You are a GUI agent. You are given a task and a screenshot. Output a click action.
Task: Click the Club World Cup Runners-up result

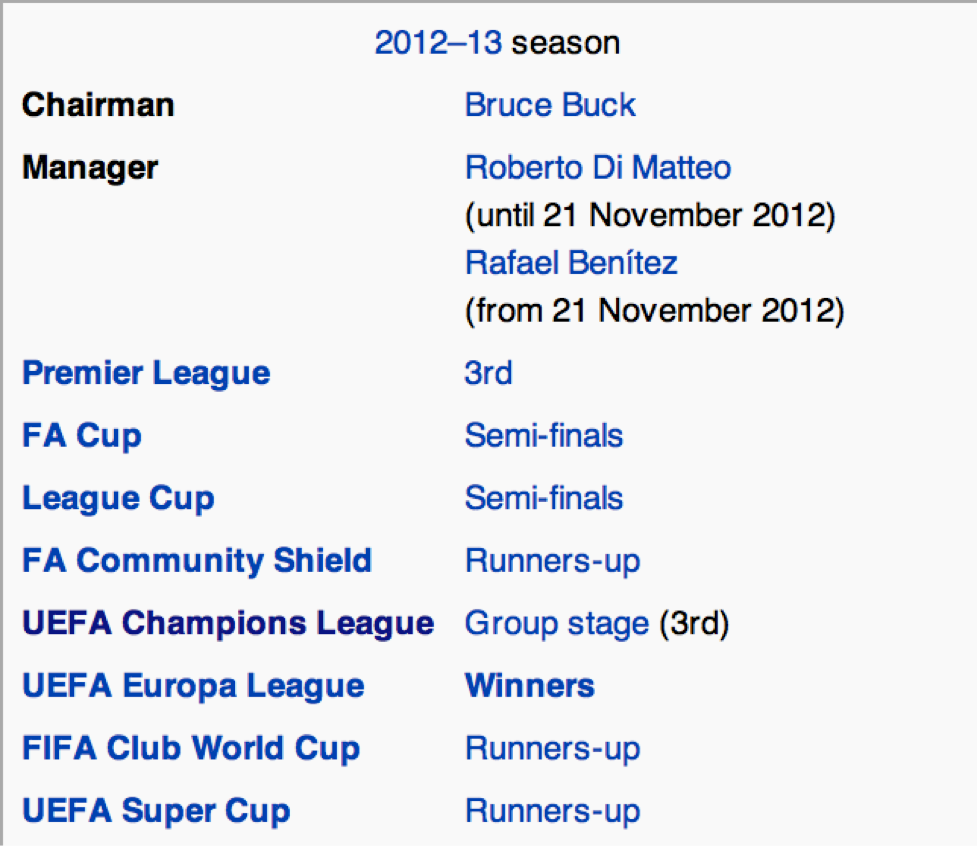553,749
